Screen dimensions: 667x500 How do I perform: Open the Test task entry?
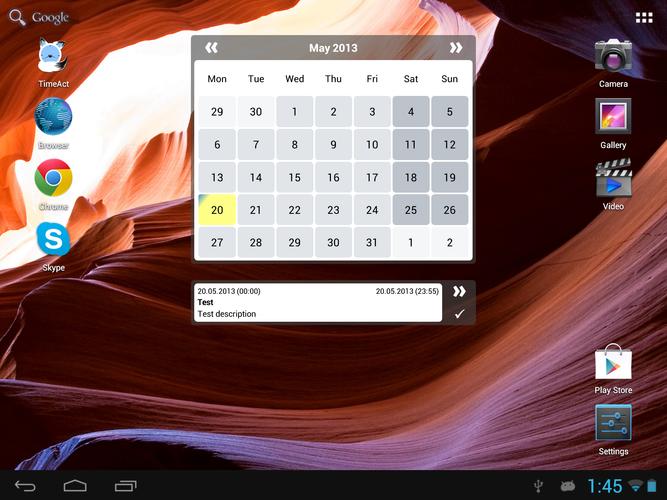[x=318, y=303]
